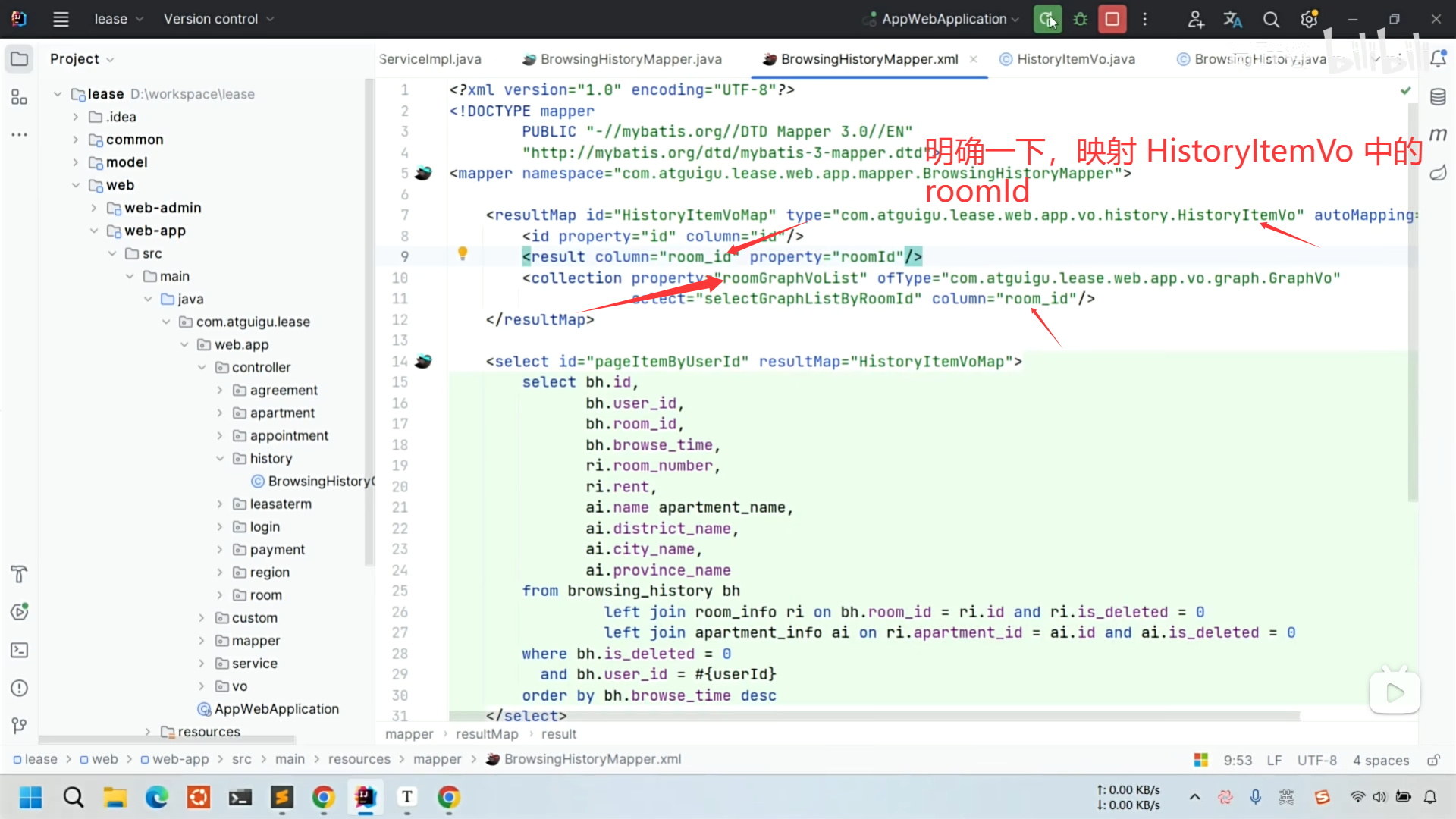This screenshot has height=819, width=1456.
Task: Toggle read-only lock icon in status bar
Action: tap(1433, 760)
